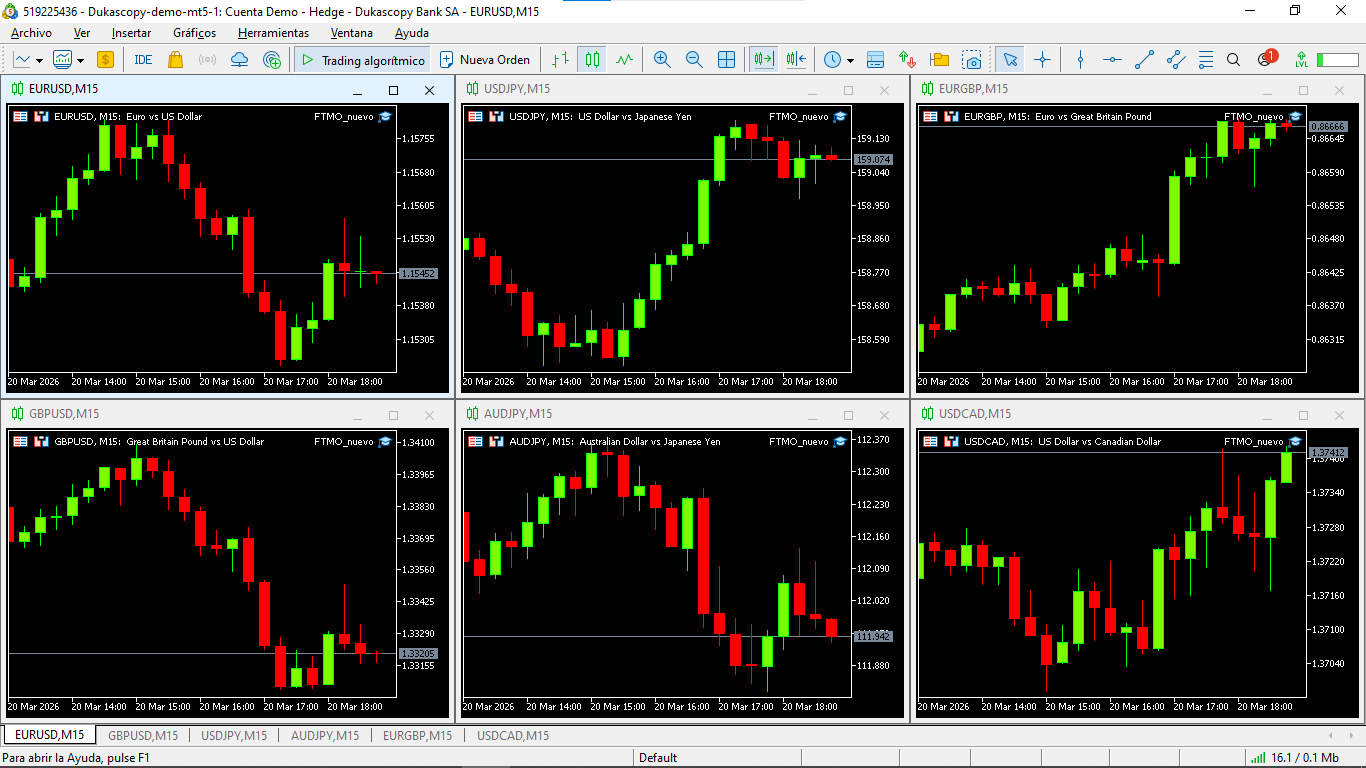Switch chart to candlestick view
Image resolution: width=1366 pixels, height=768 pixels.
coord(593,60)
